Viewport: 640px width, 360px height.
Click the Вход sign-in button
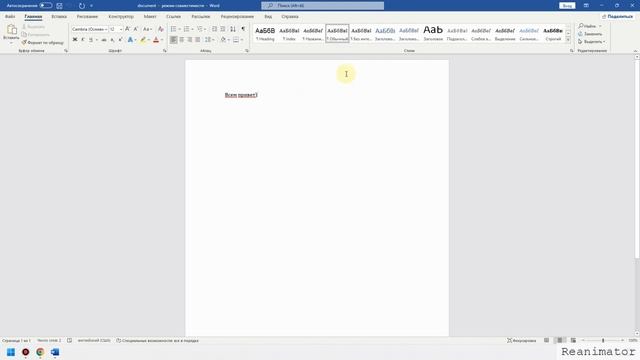[x=567, y=6]
